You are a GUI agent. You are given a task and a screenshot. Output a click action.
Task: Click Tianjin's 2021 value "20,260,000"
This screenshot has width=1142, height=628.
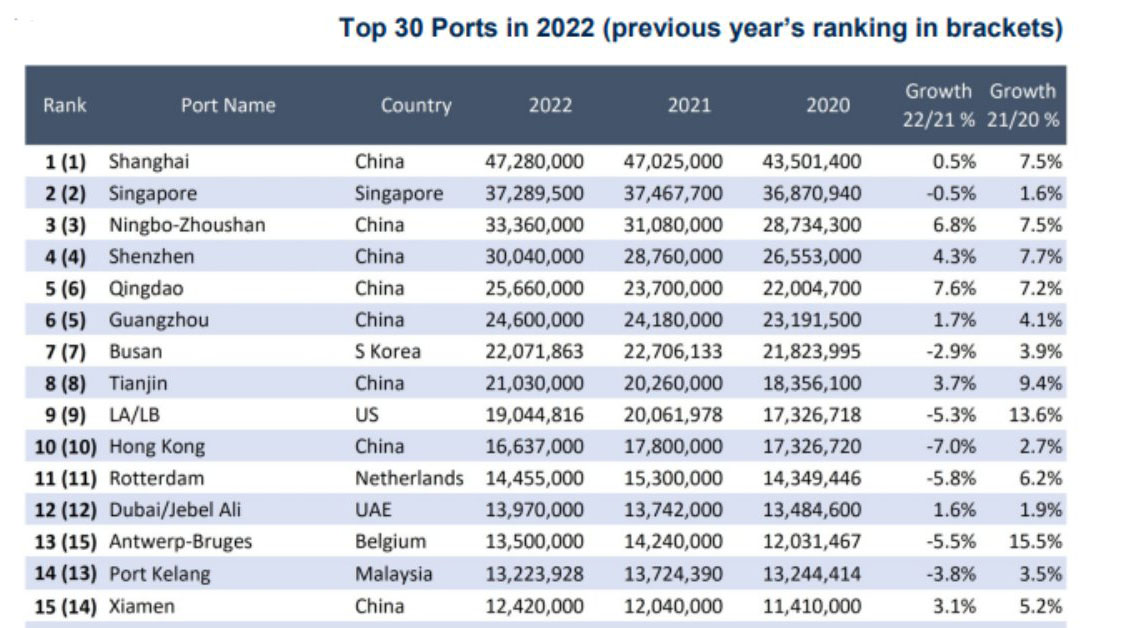(x=673, y=383)
